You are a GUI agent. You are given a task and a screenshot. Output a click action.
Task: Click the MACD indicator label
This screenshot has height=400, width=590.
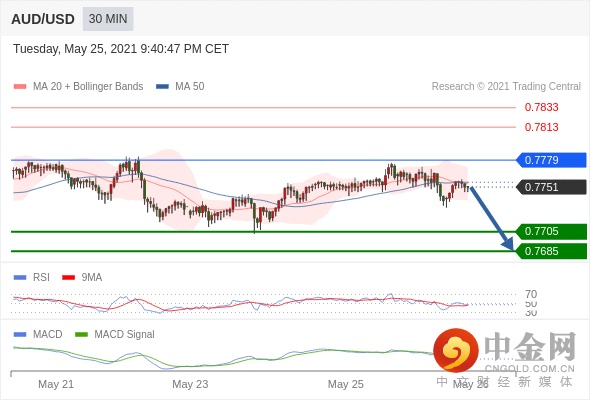[x=48, y=334]
